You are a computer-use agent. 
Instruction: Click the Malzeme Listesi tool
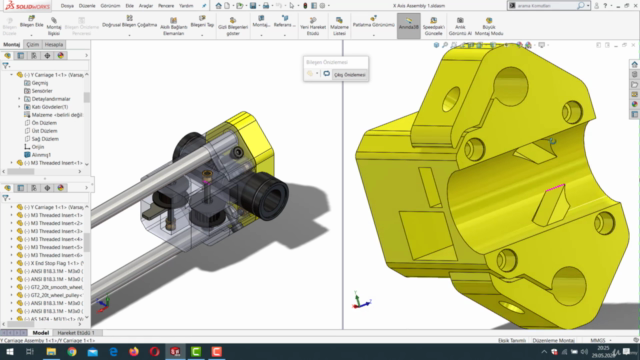tap(339, 26)
